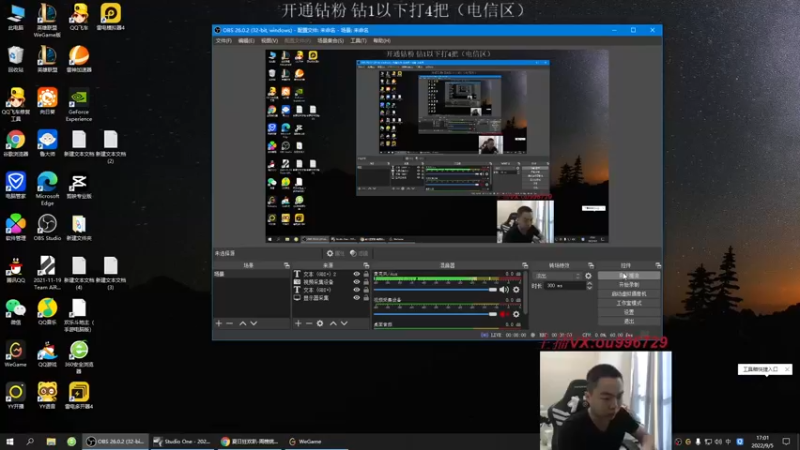Adjust first audio track volume slider
The image size is (800, 450).
coord(435,290)
